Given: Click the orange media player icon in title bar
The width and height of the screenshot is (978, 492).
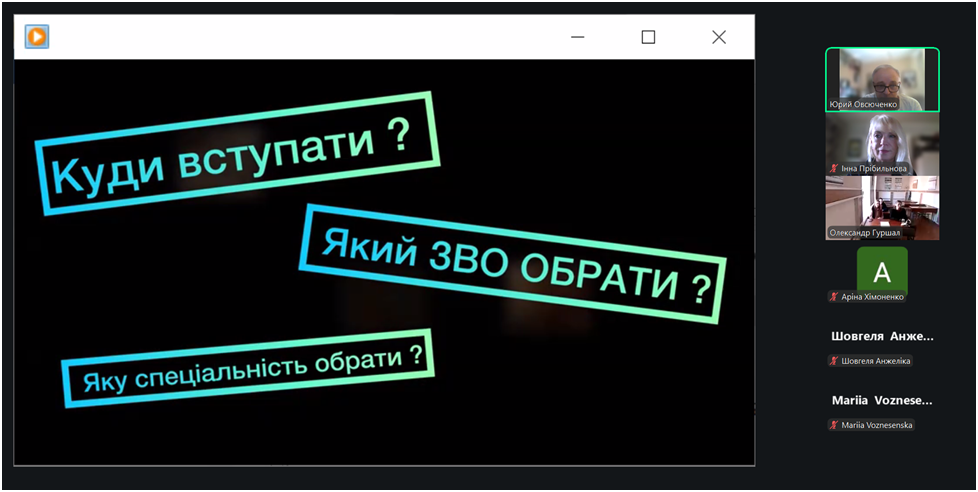Looking at the screenshot, I should tap(37, 37).
